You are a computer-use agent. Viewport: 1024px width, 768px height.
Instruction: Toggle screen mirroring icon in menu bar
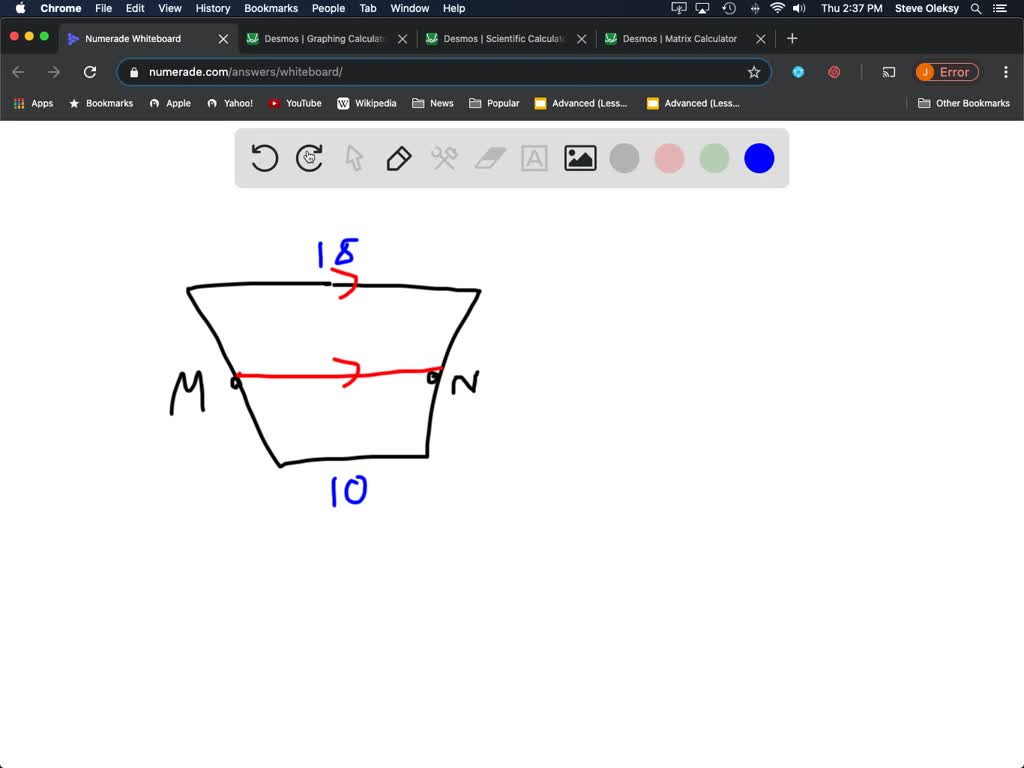702,8
